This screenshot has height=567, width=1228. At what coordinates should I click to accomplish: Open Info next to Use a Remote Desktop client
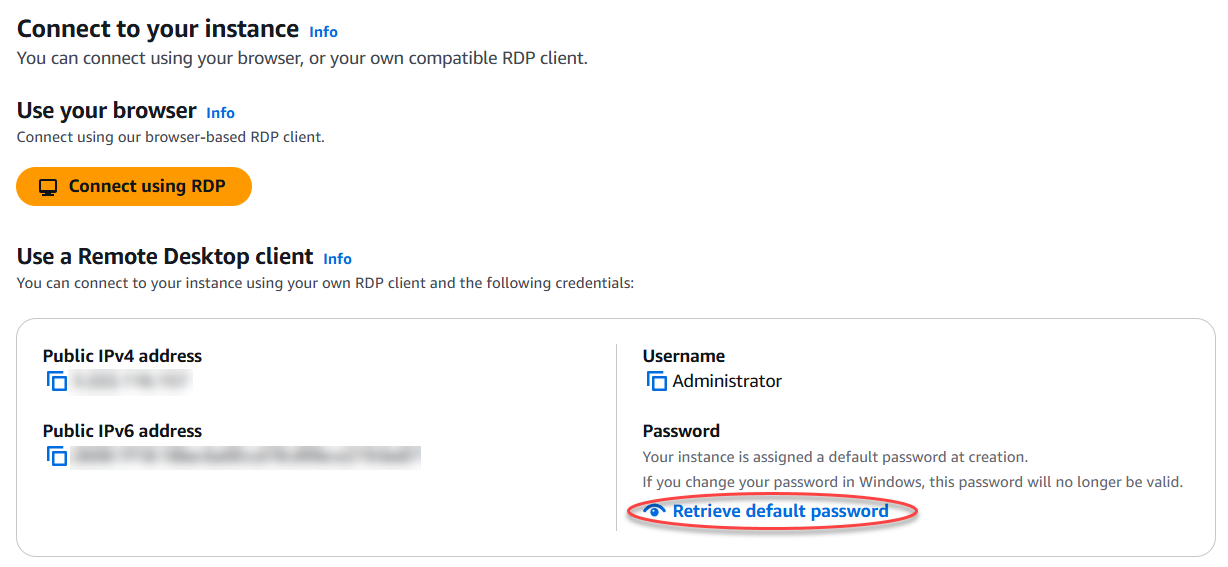[337, 259]
